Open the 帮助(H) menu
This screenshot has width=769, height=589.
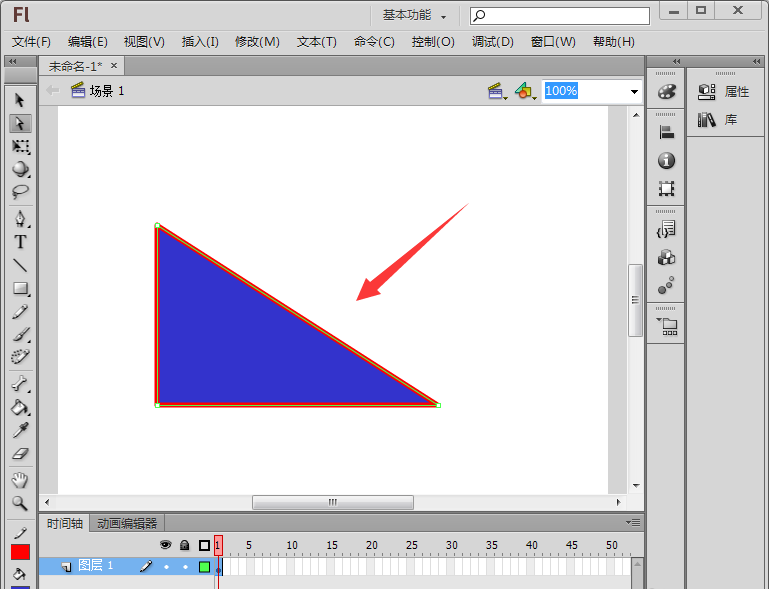point(614,42)
